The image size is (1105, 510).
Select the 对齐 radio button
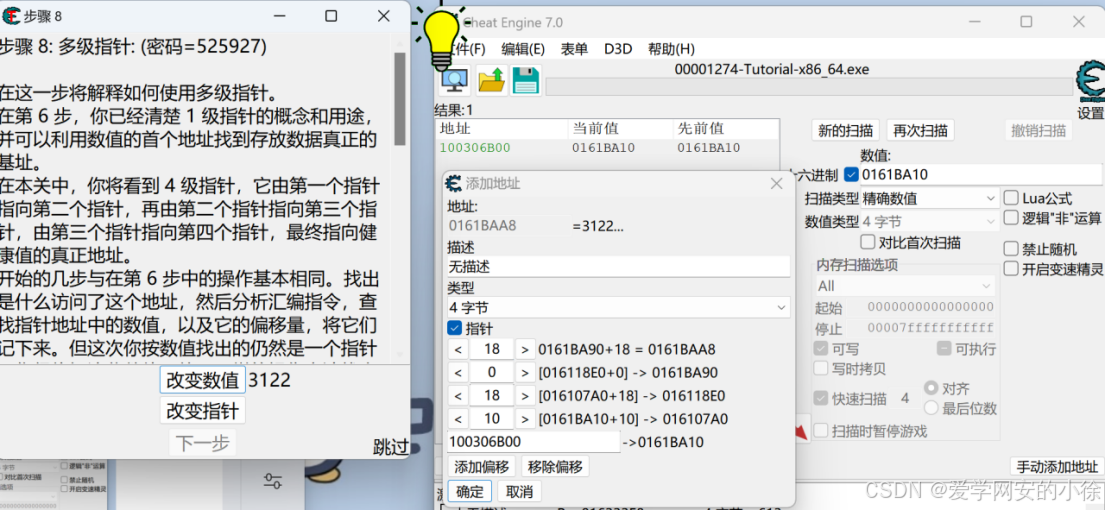pyautogui.click(x=931, y=388)
